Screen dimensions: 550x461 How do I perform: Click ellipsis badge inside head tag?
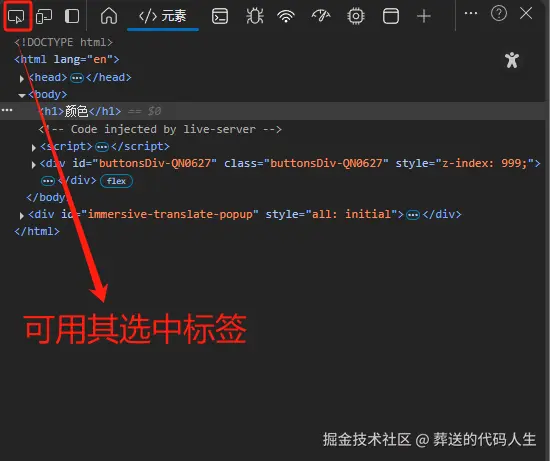pyautogui.click(x=76, y=78)
